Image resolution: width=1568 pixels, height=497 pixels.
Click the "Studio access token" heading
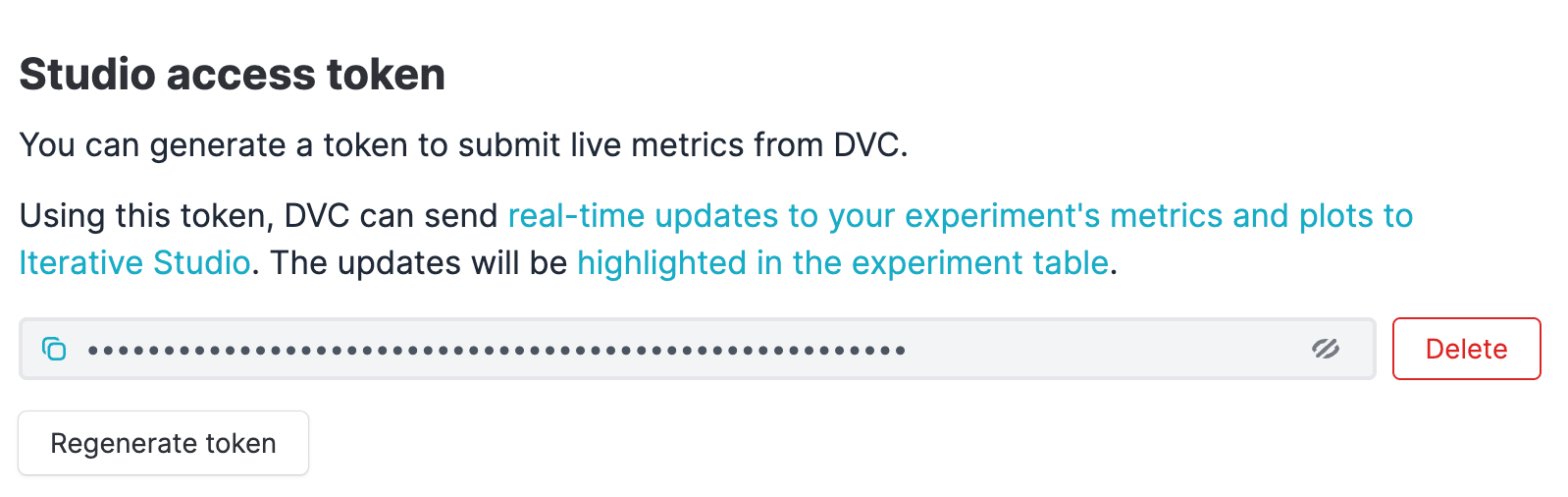(232, 75)
